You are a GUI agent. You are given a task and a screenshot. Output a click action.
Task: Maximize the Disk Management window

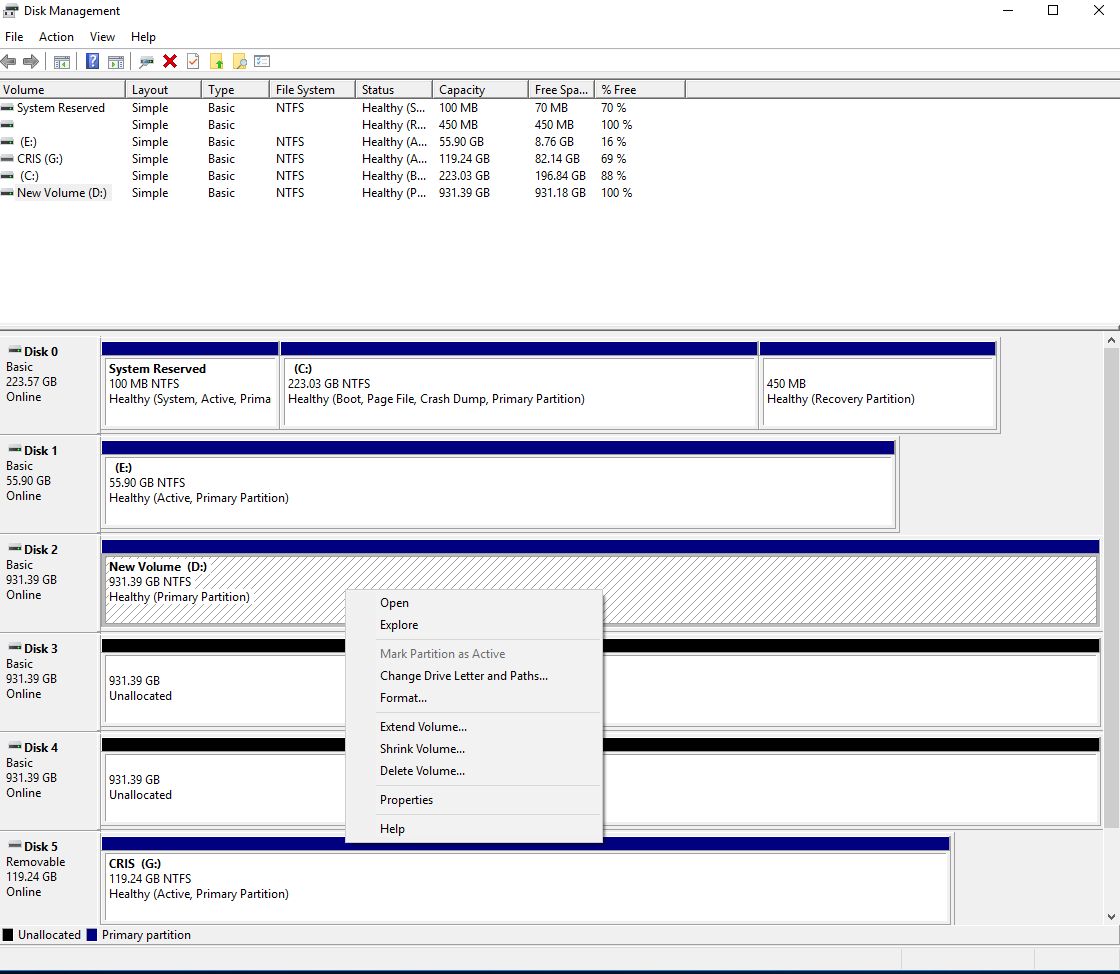(x=1053, y=10)
